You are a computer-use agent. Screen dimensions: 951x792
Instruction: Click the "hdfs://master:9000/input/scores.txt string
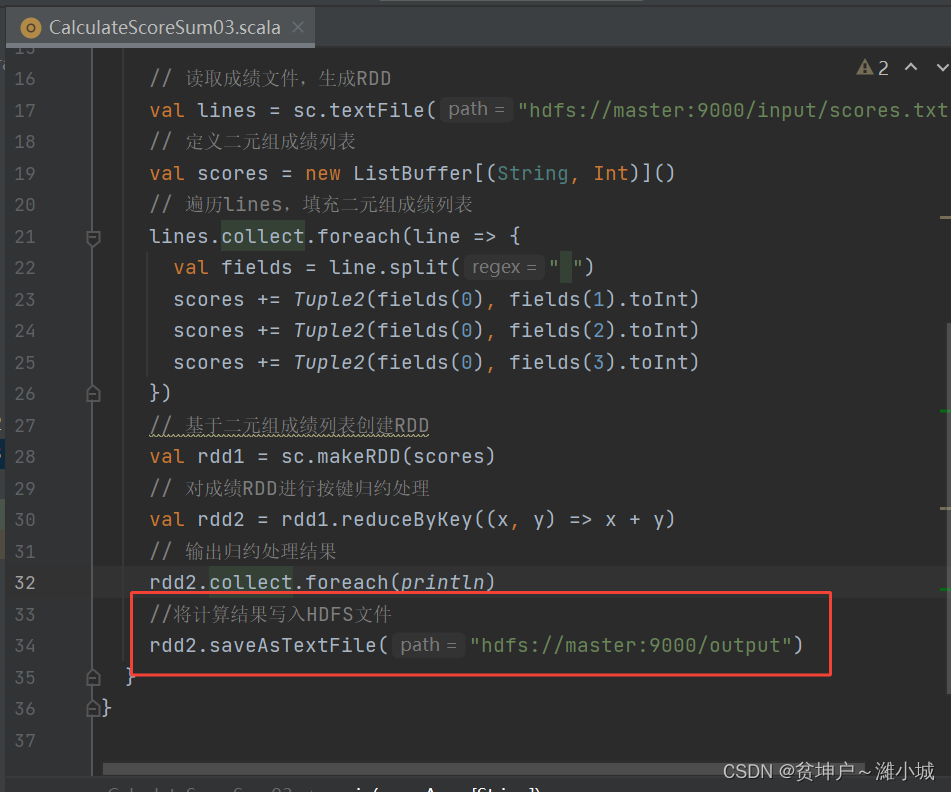pos(734,110)
